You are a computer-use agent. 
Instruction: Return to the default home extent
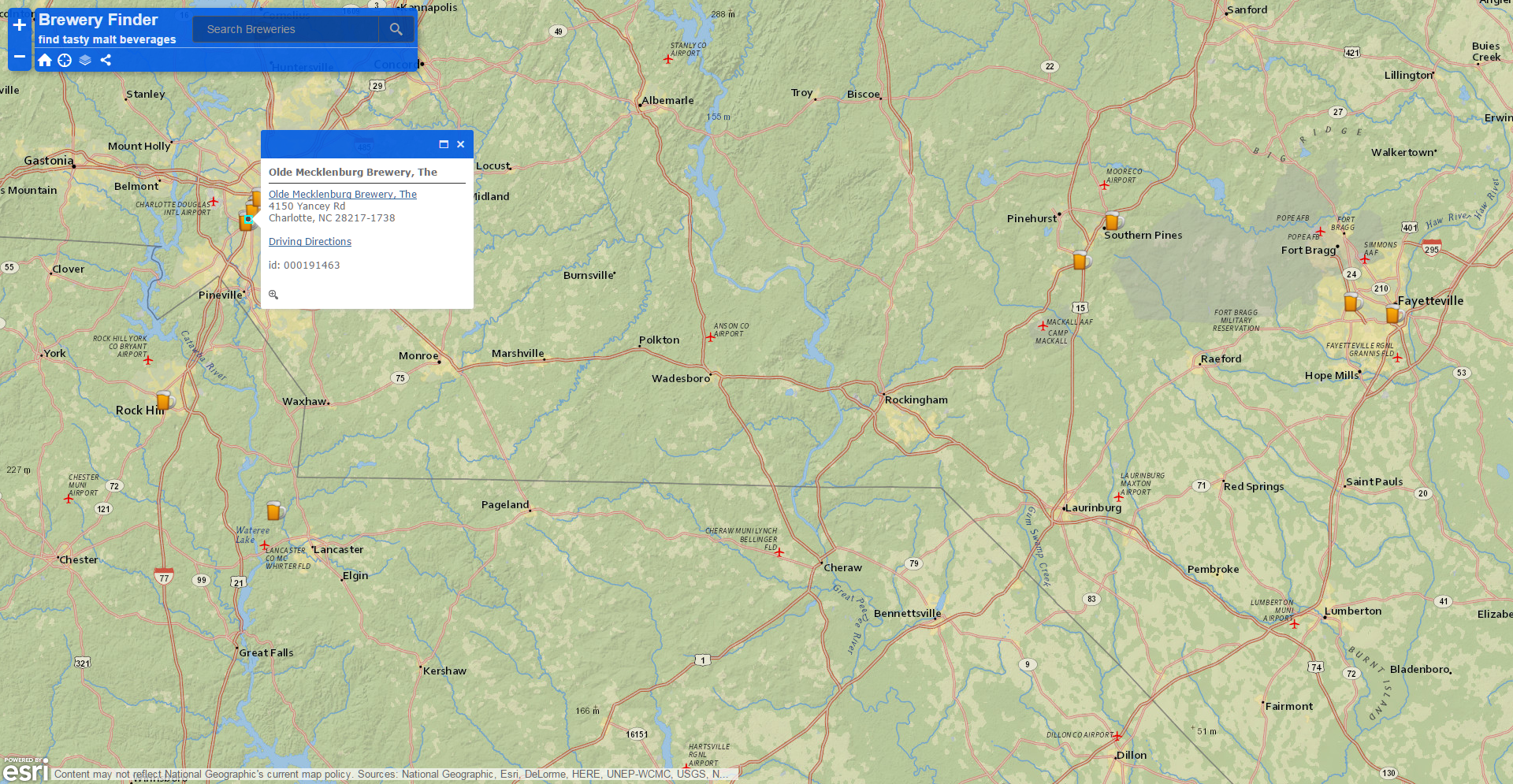(45, 60)
